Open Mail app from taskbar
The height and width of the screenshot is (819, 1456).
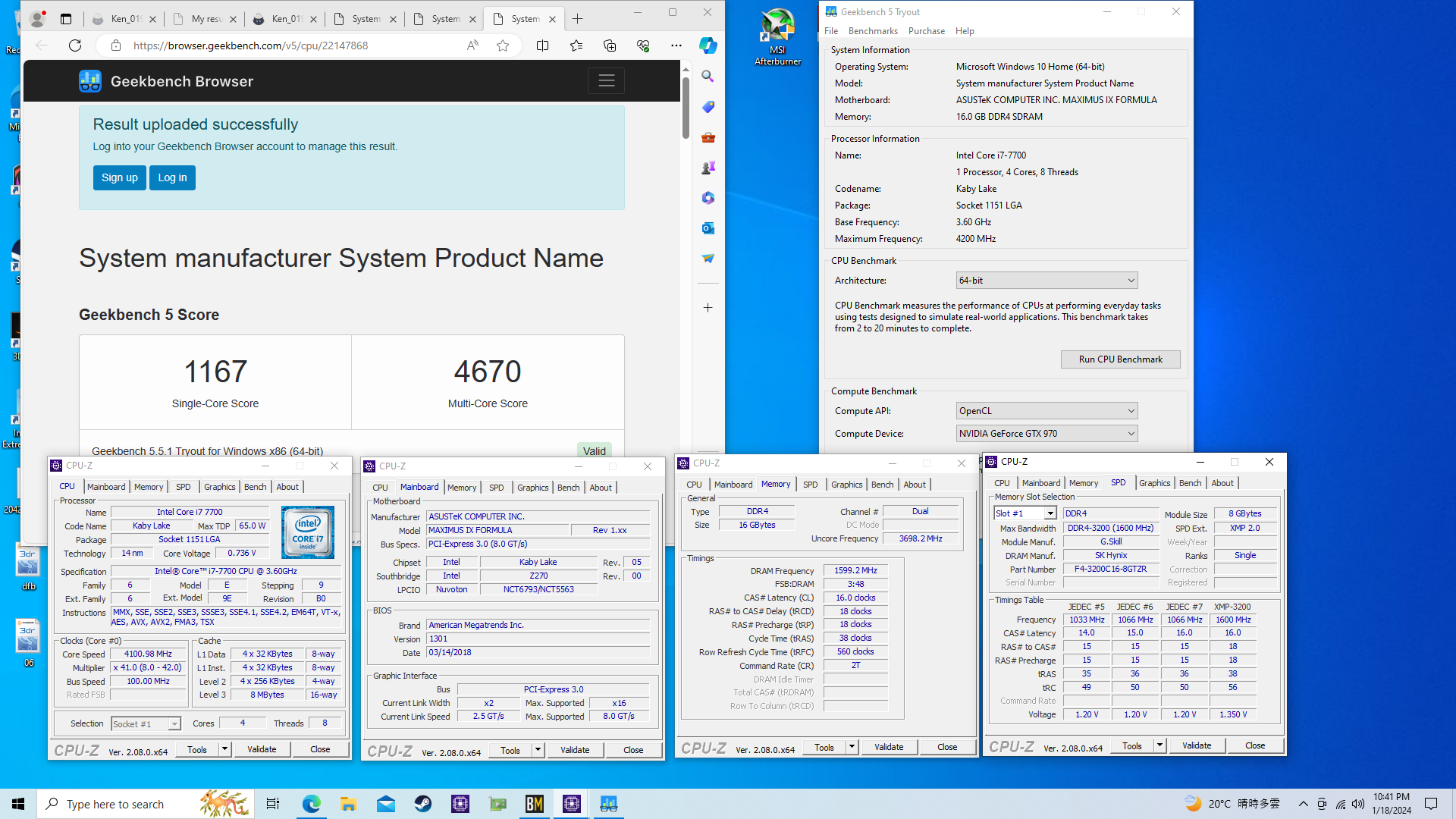click(385, 804)
